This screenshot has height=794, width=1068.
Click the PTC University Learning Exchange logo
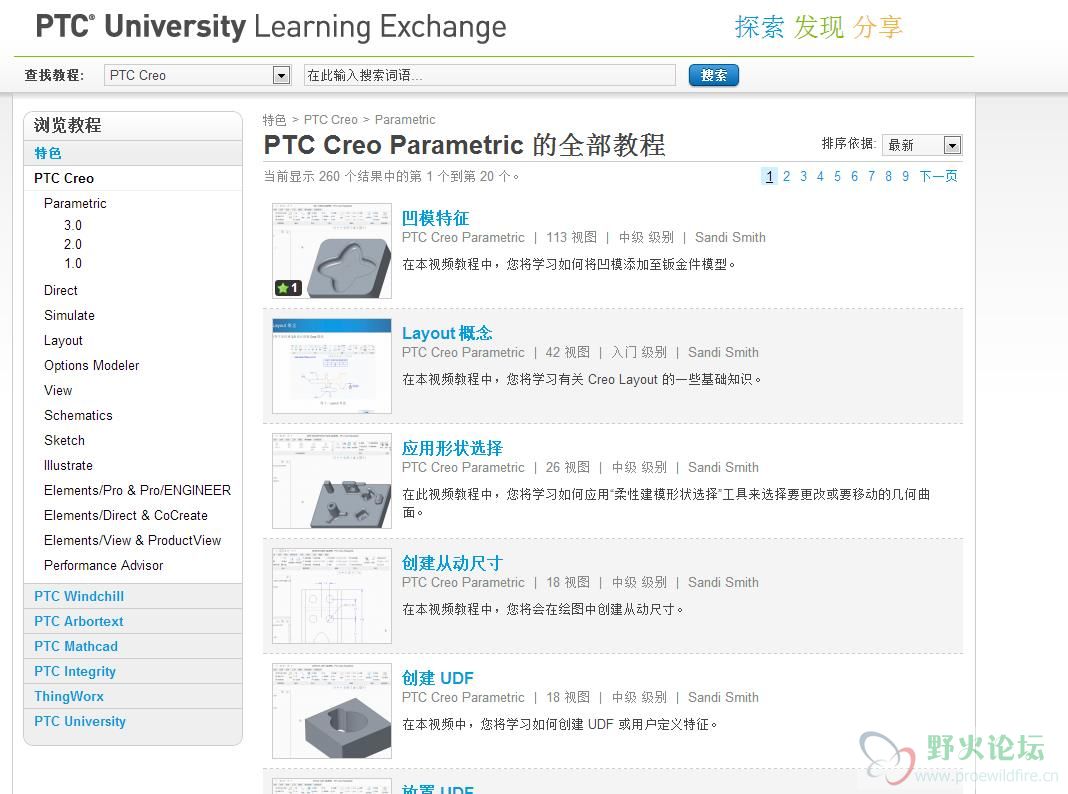(x=271, y=27)
